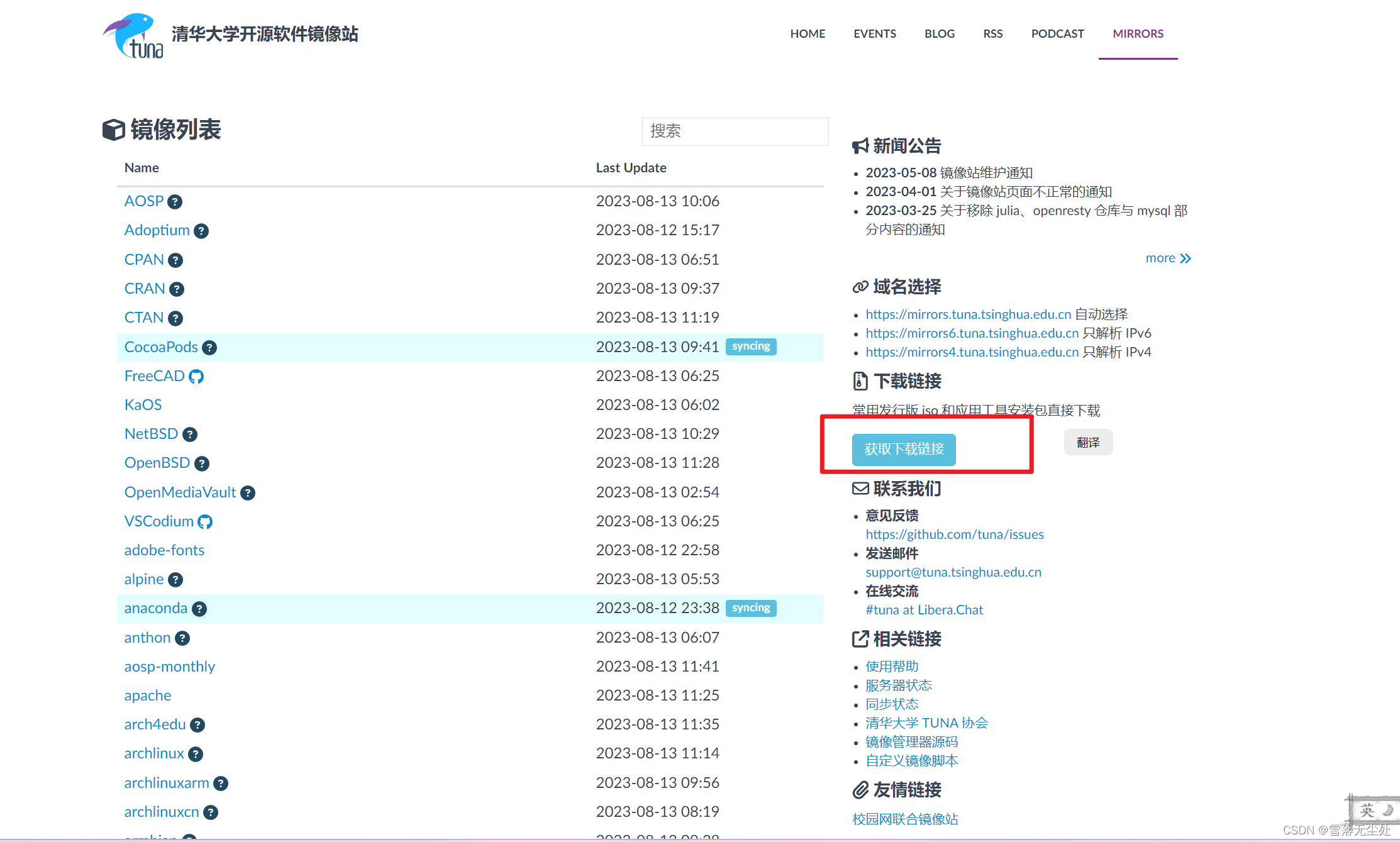Click the help icon next to anaconda
The image size is (1400, 842).
click(199, 609)
